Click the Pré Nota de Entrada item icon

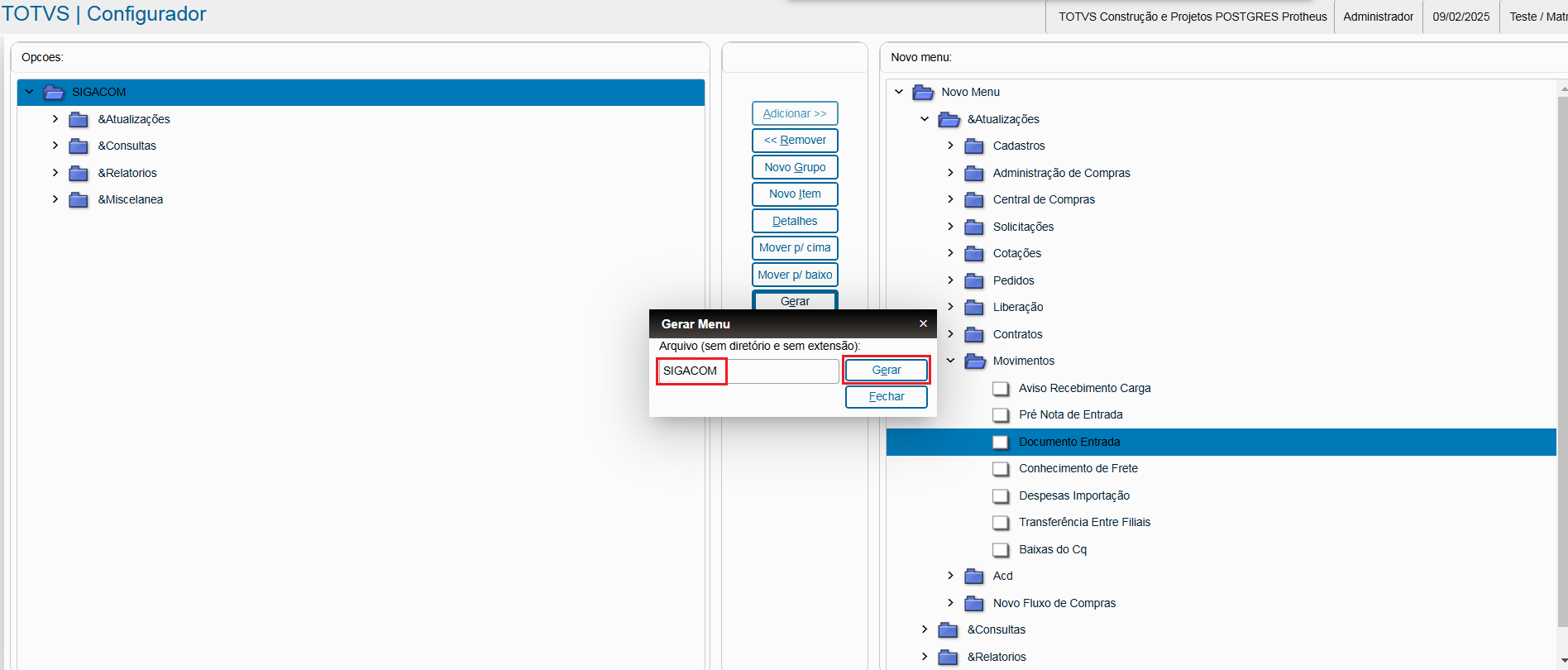point(1001,415)
